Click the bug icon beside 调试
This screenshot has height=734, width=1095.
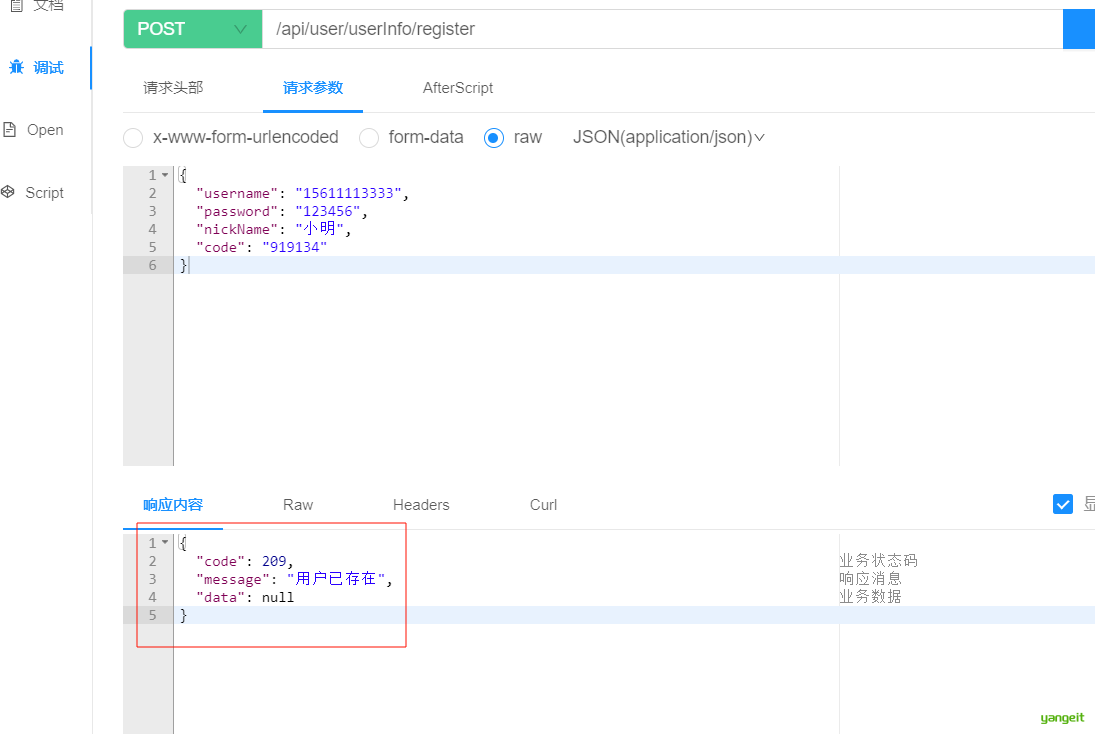16,67
